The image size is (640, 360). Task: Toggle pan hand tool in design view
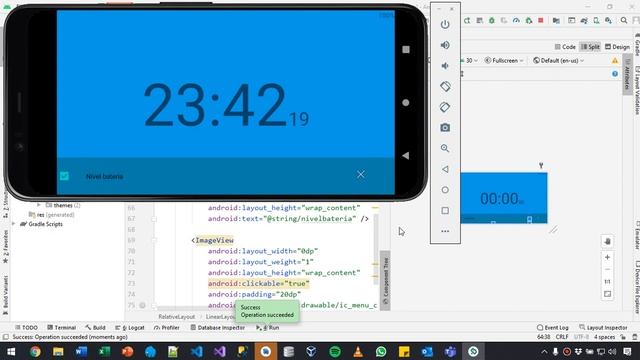pyautogui.click(x=607, y=241)
